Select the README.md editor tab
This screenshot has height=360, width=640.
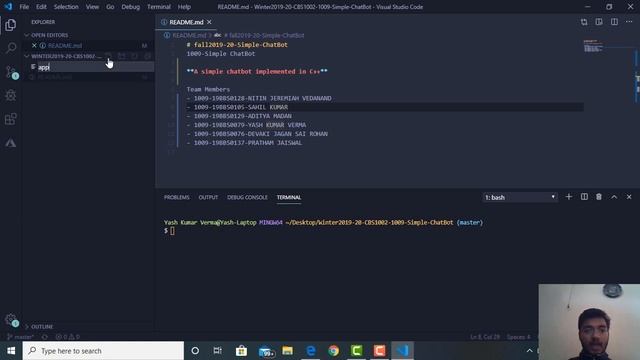coord(186,22)
